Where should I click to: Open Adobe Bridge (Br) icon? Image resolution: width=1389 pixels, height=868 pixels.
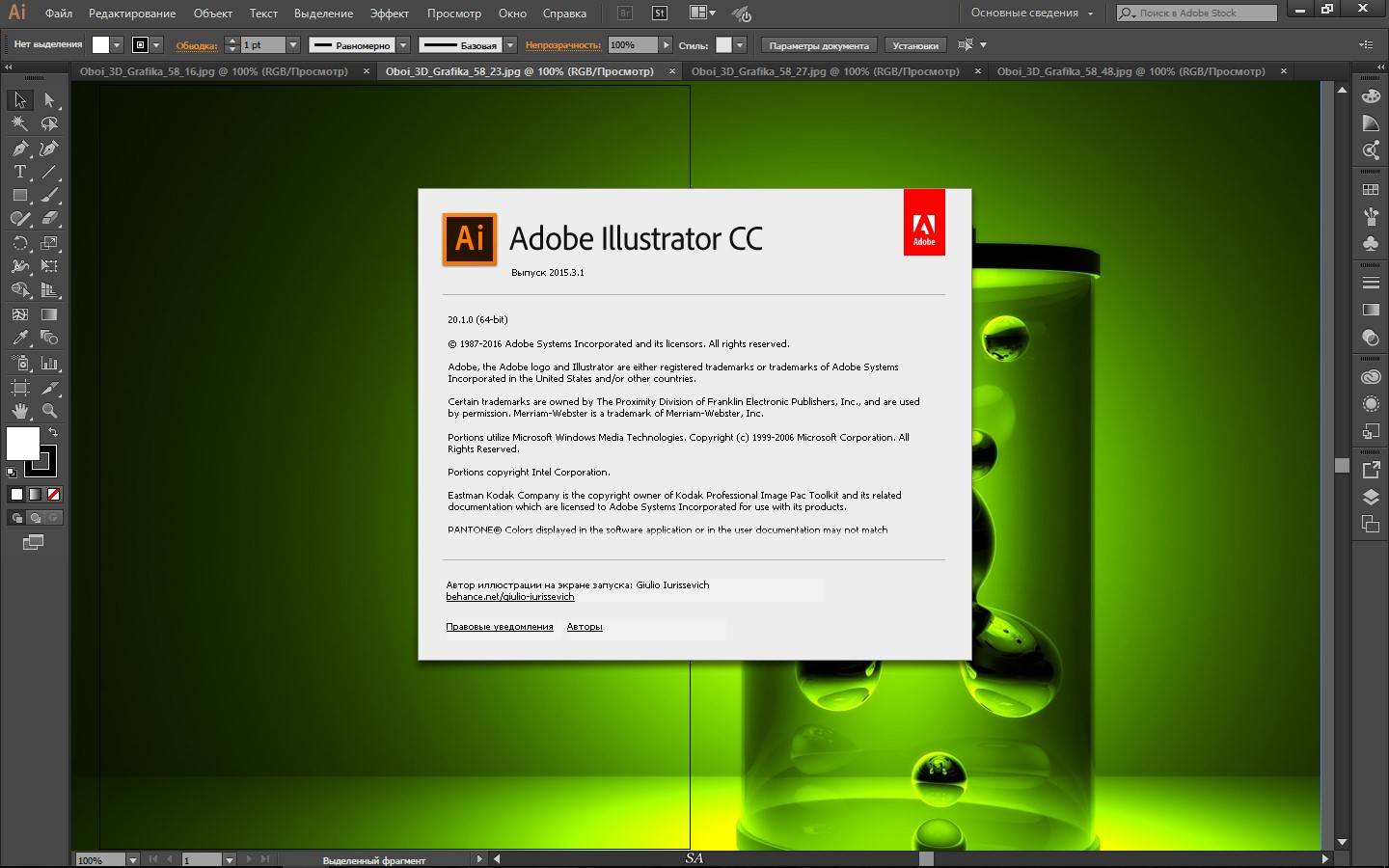(625, 14)
